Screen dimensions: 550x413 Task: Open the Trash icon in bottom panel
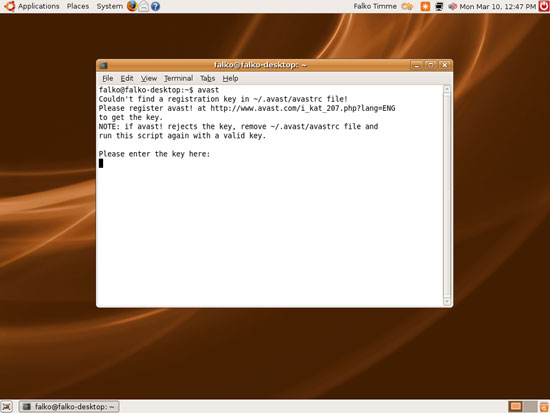pyautogui.click(x=544, y=407)
